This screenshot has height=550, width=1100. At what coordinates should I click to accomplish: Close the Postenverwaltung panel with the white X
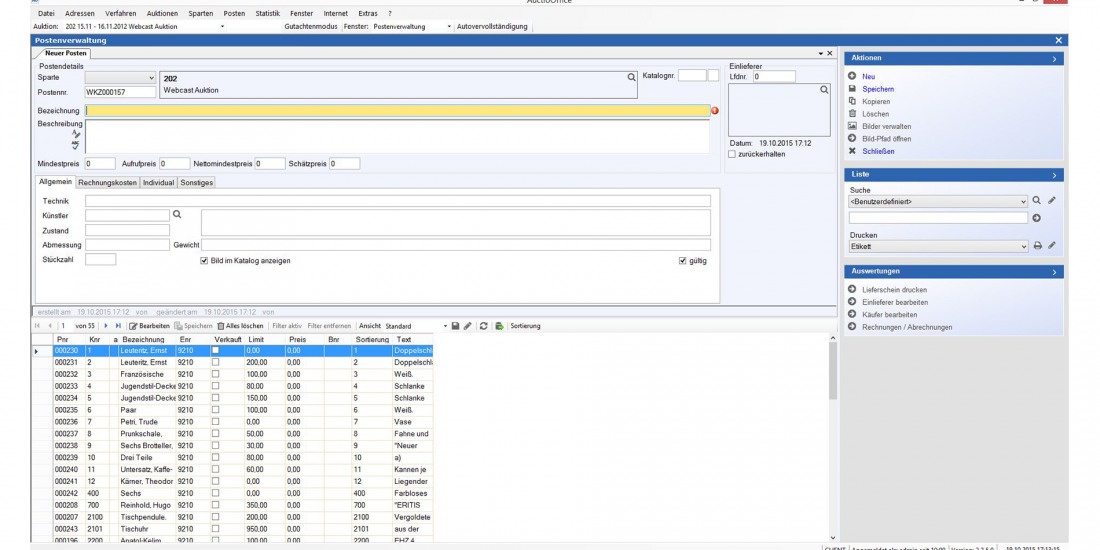point(1059,41)
